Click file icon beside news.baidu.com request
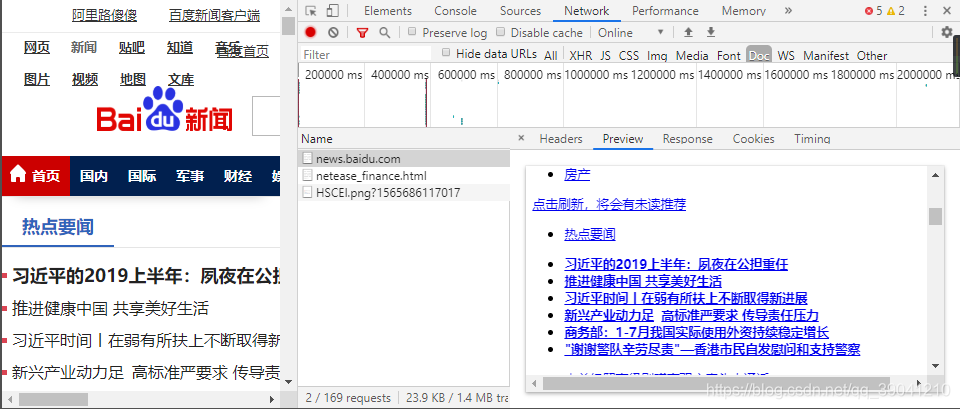The height and width of the screenshot is (409, 960). click(307, 159)
